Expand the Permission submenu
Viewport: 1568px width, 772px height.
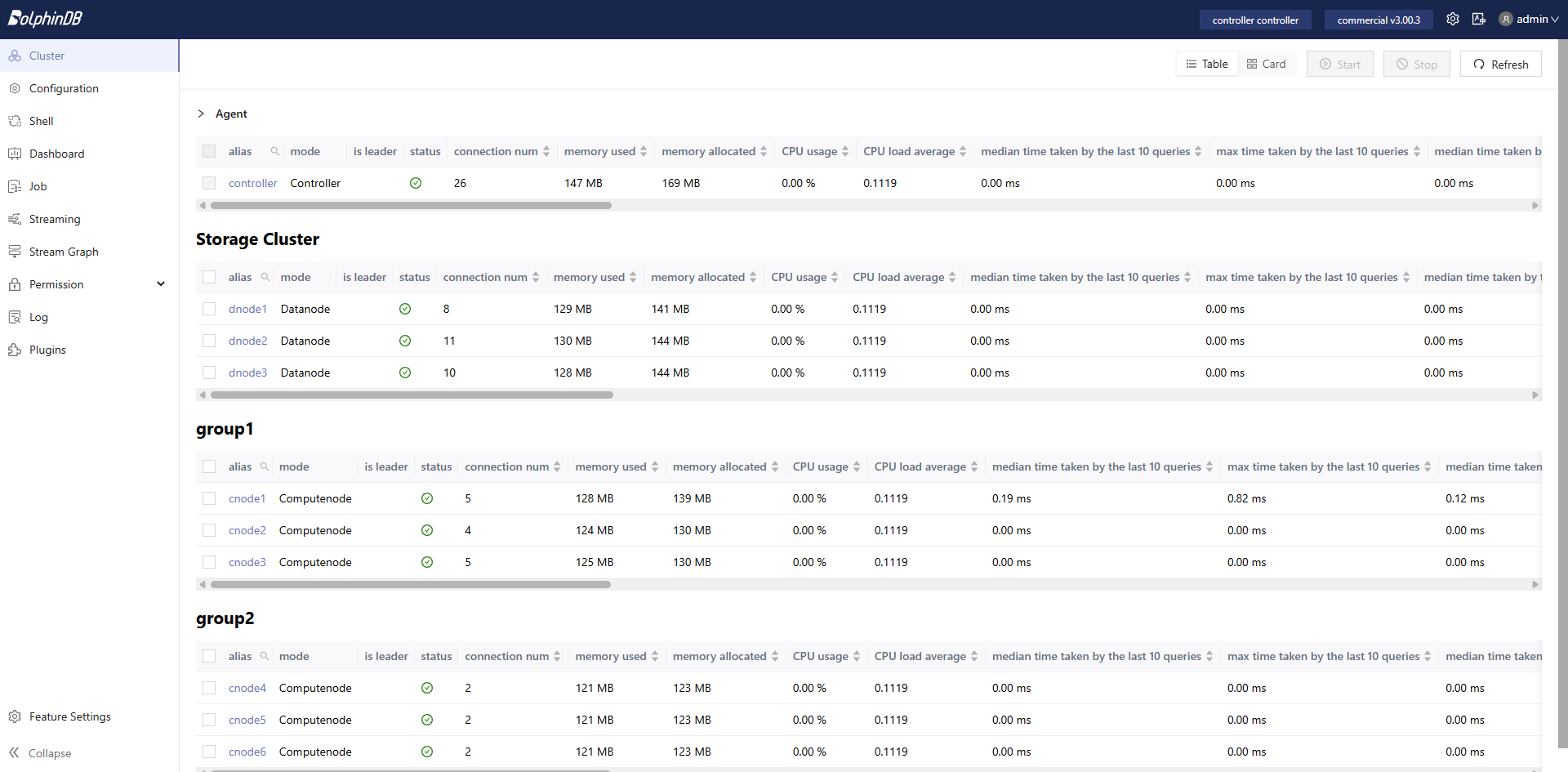161,284
